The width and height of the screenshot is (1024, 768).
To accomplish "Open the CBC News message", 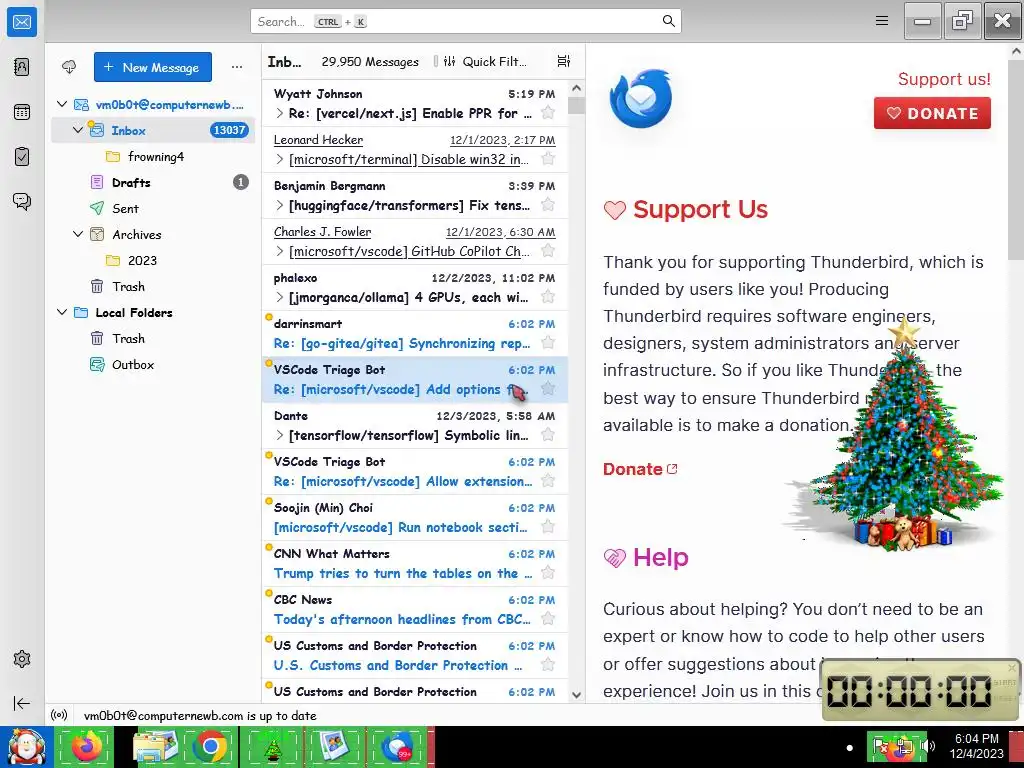I will [415, 609].
